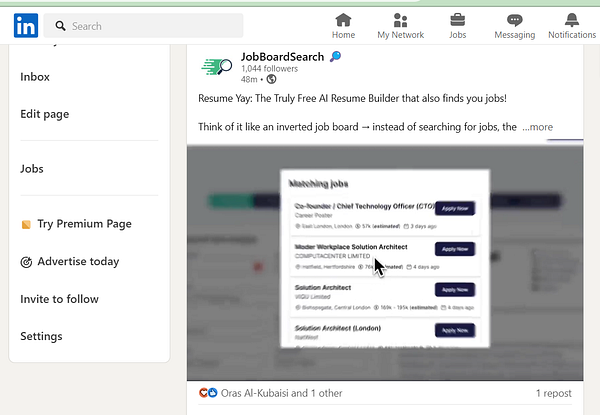
Task: Click the Matching jobs heading
Action: tap(318, 184)
